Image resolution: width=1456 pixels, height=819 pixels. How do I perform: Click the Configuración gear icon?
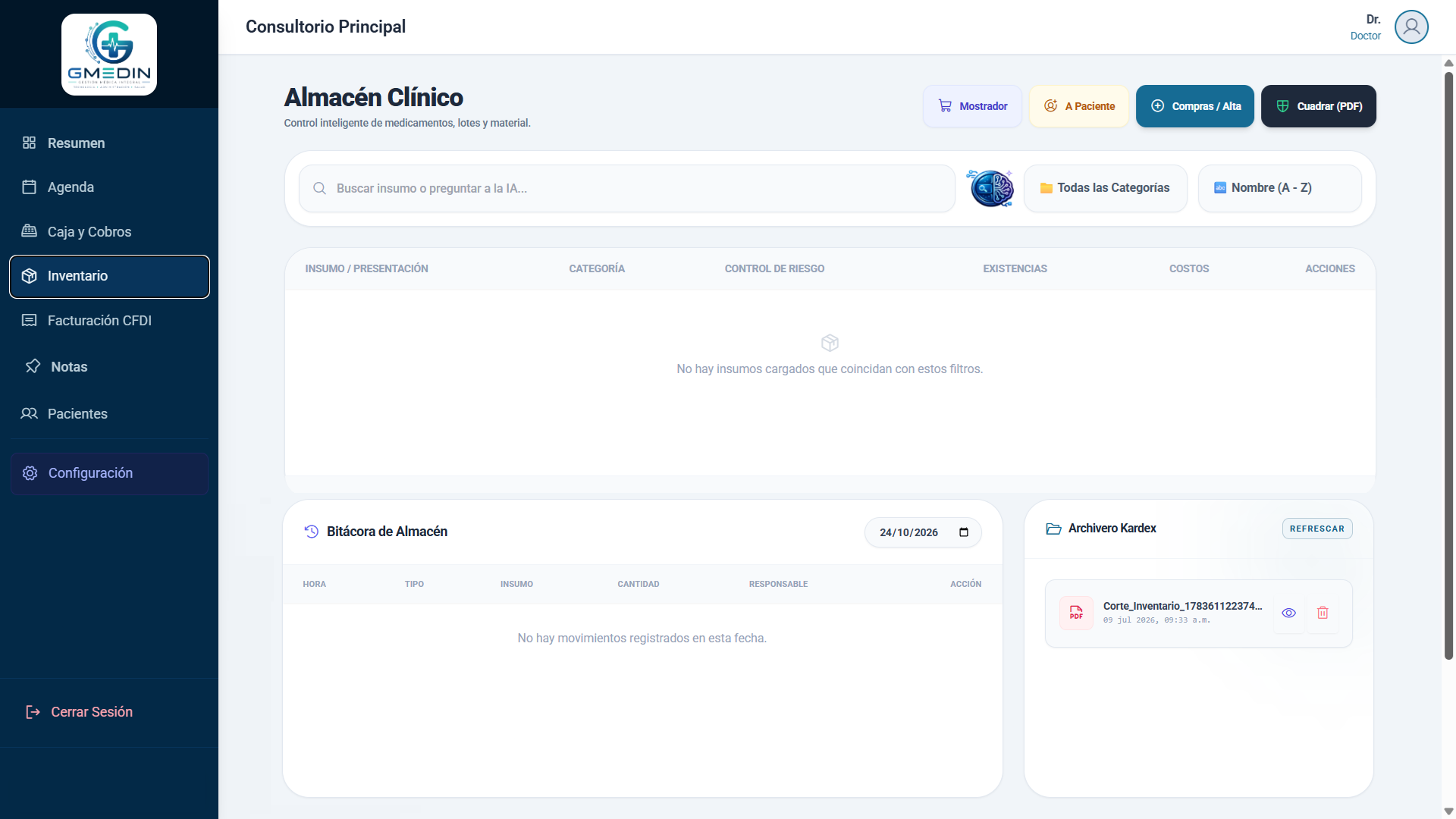[x=30, y=473]
